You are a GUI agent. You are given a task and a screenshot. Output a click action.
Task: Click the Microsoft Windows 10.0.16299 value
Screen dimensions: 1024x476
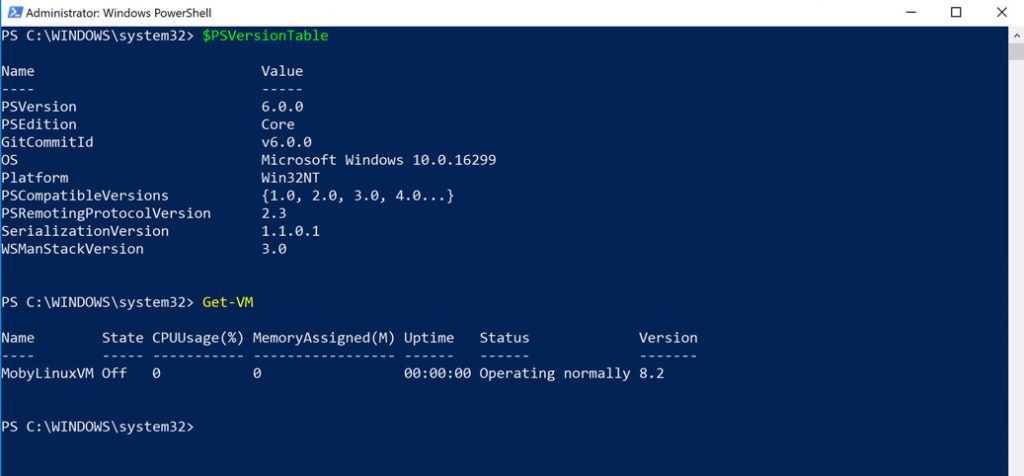[x=379, y=160]
